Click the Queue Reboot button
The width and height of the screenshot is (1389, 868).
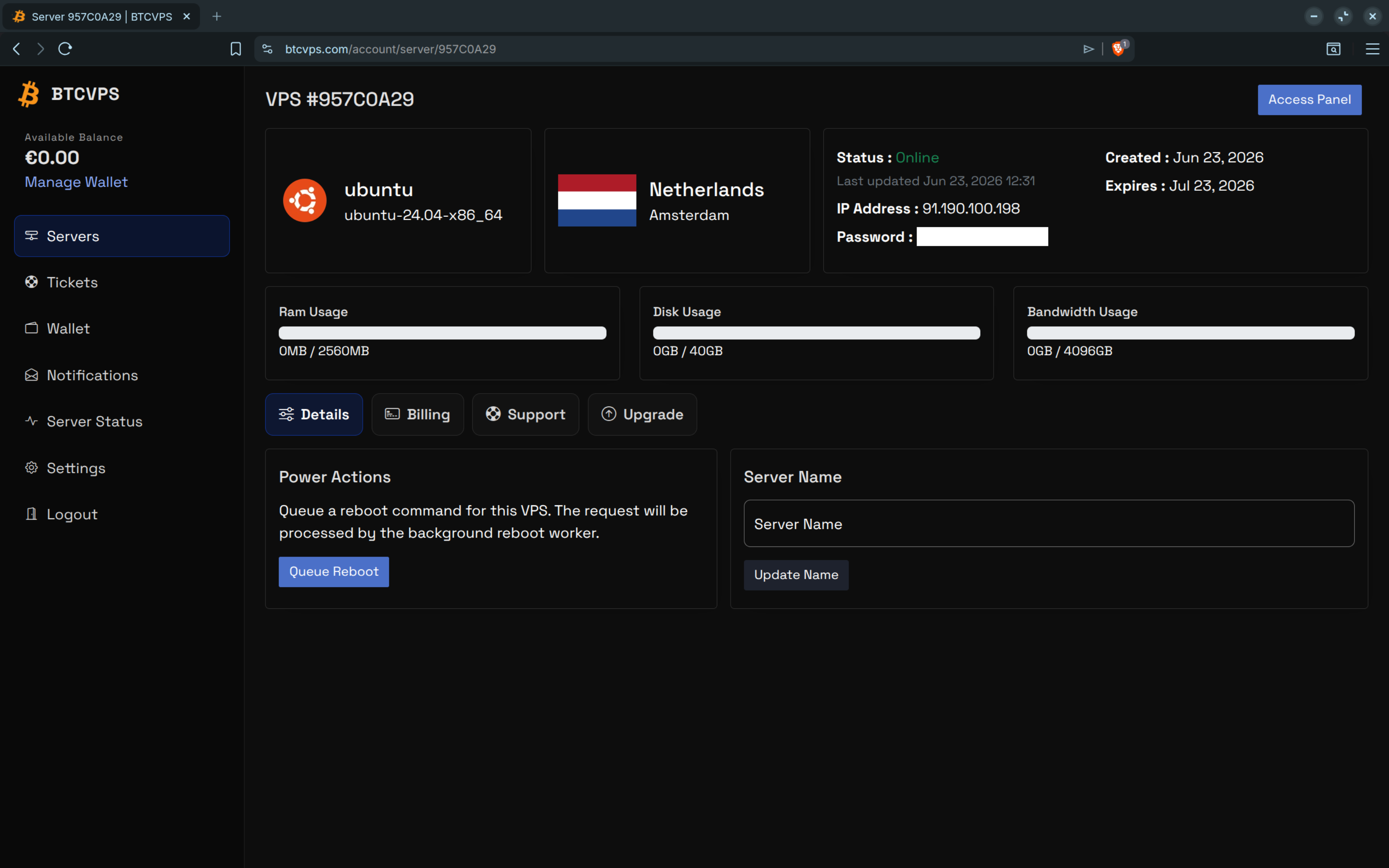(334, 572)
